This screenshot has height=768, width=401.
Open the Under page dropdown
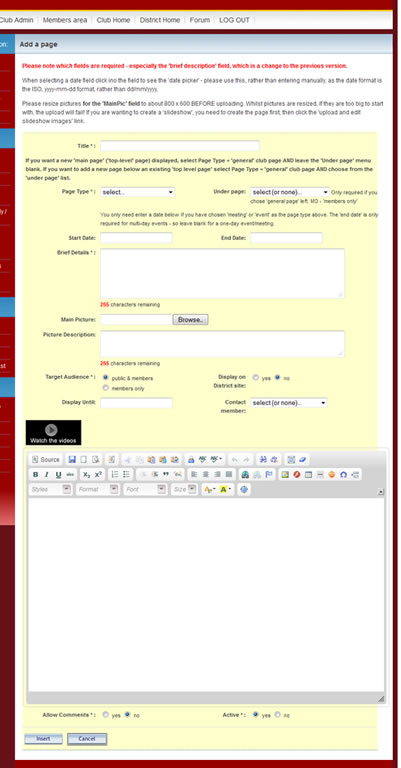(290, 192)
